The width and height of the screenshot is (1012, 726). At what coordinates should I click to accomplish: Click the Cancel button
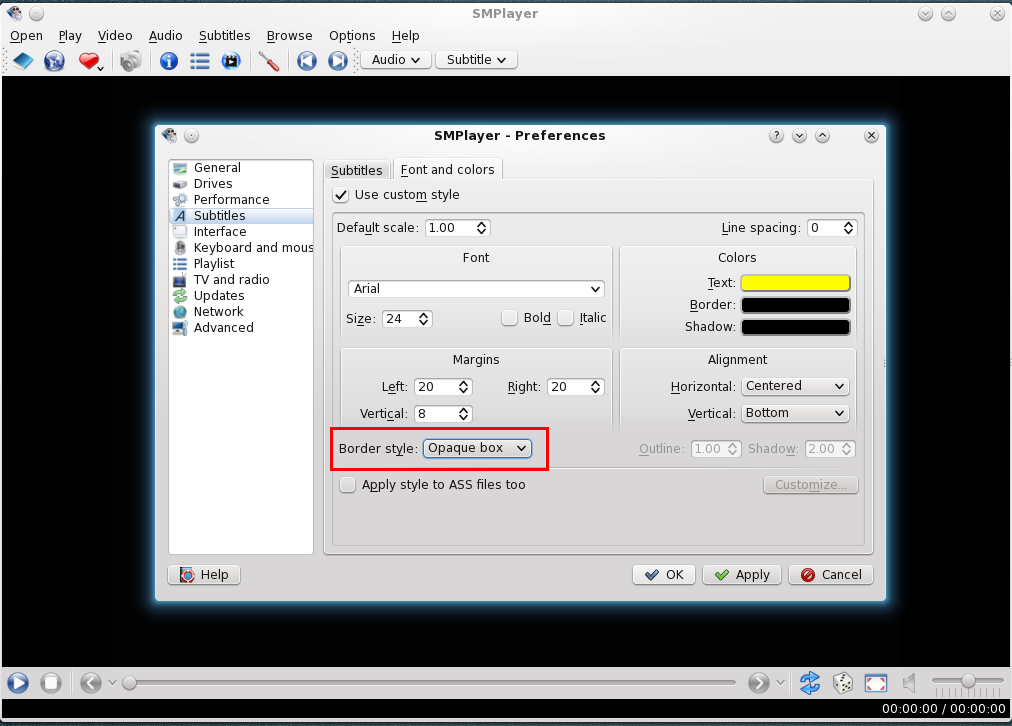click(831, 574)
